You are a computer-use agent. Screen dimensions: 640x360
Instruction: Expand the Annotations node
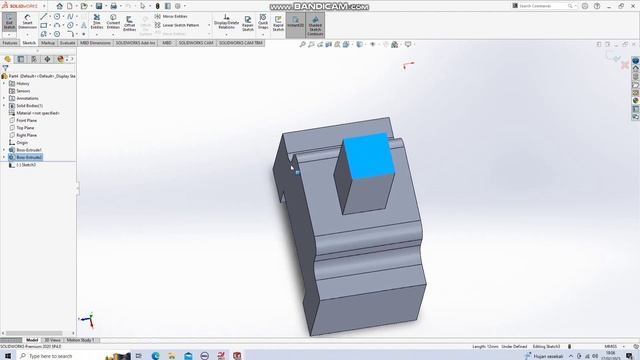[4, 98]
